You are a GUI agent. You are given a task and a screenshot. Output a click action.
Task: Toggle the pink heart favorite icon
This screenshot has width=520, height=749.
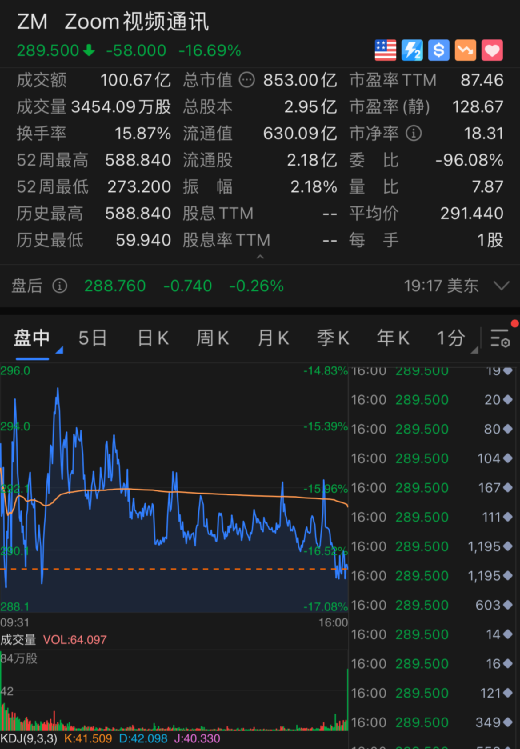[x=492, y=50]
